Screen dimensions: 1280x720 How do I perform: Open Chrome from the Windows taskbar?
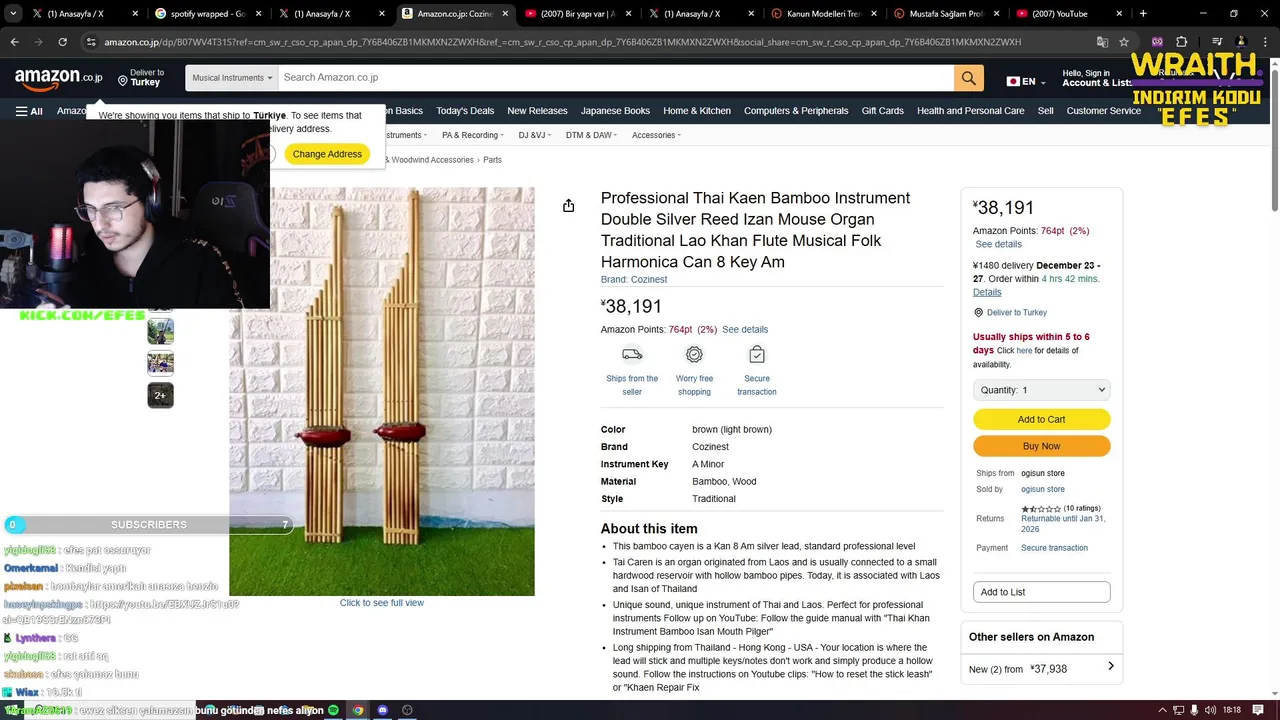pyautogui.click(x=358, y=710)
